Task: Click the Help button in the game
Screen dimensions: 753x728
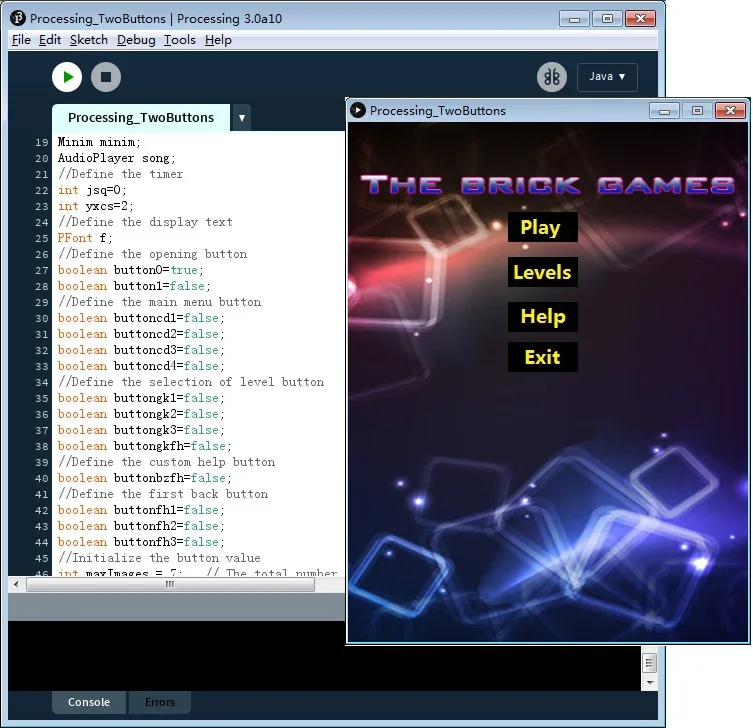Action: (x=542, y=316)
